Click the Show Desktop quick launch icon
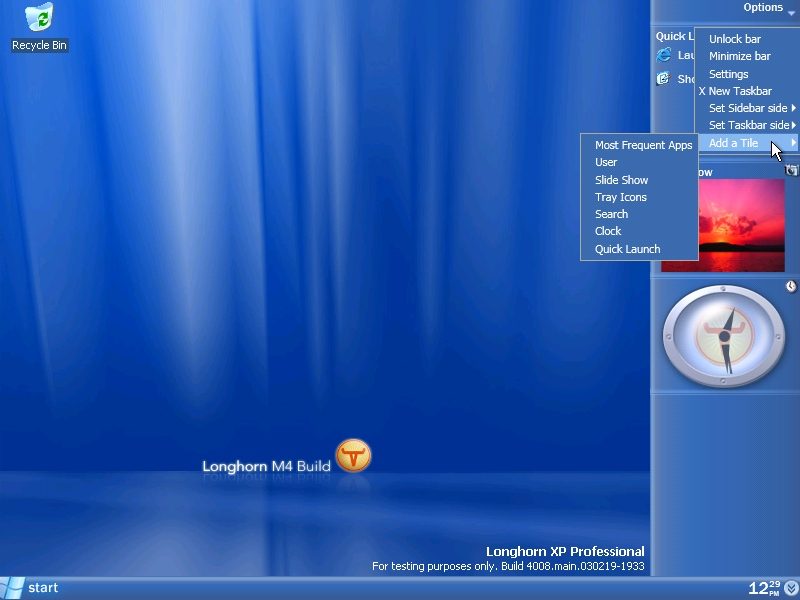800x600 pixels. coord(663,78)
